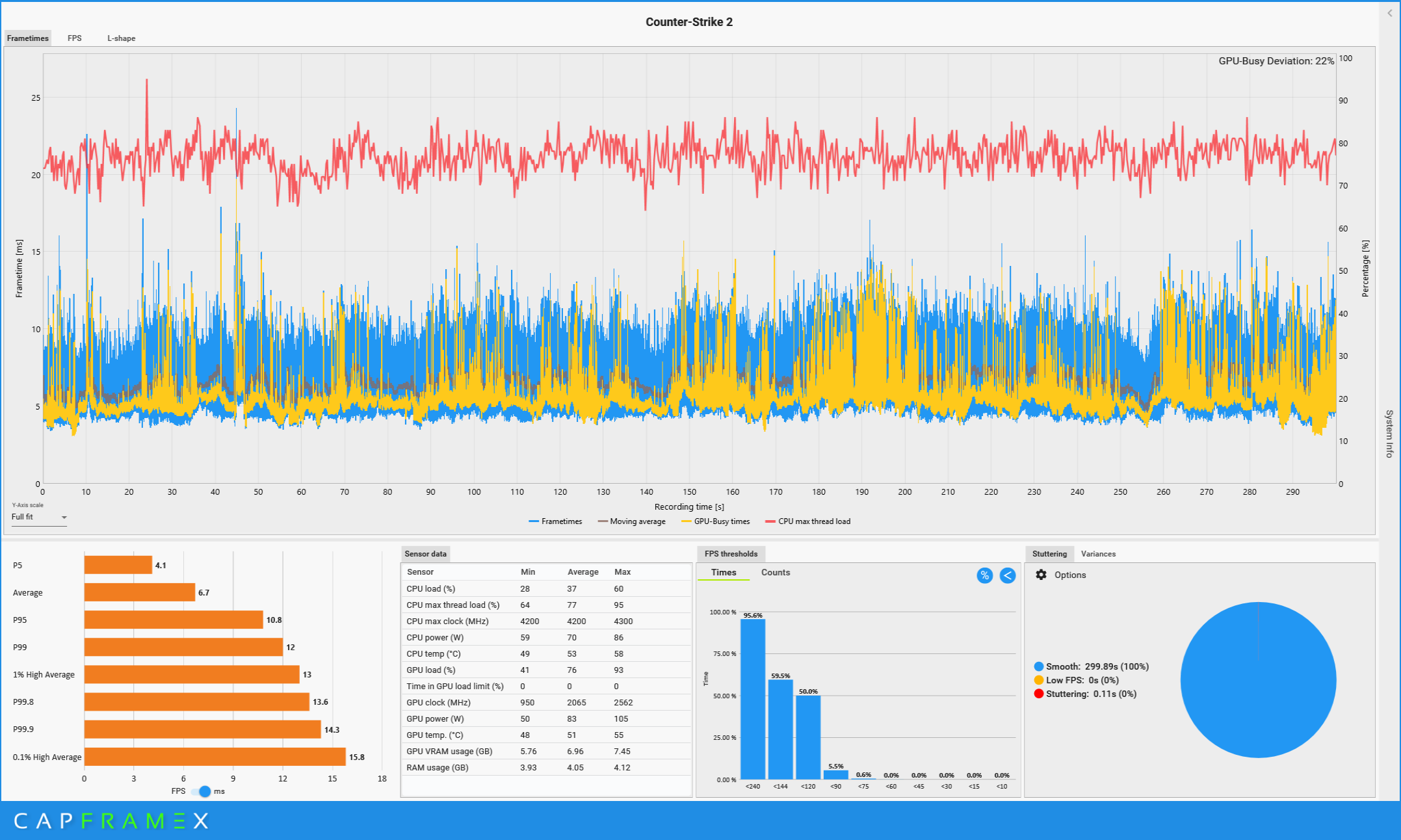Viewport: 1401px width, 840px height.
Task: Click the Sensor data tab header
Action: tap(425, 554)
